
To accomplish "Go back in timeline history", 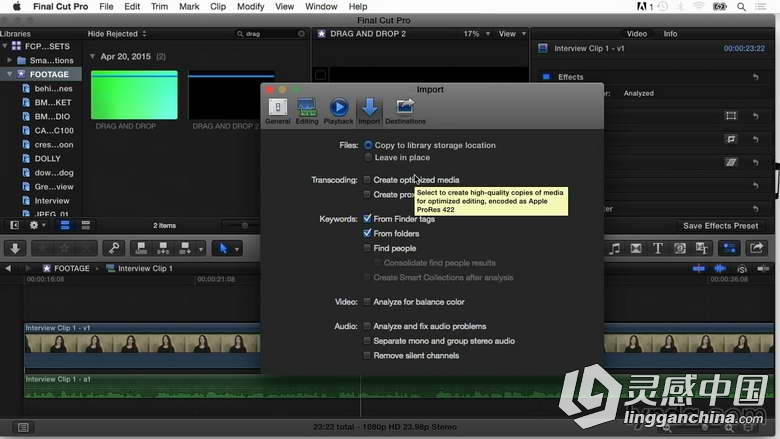I will click(x=8, y=268).
